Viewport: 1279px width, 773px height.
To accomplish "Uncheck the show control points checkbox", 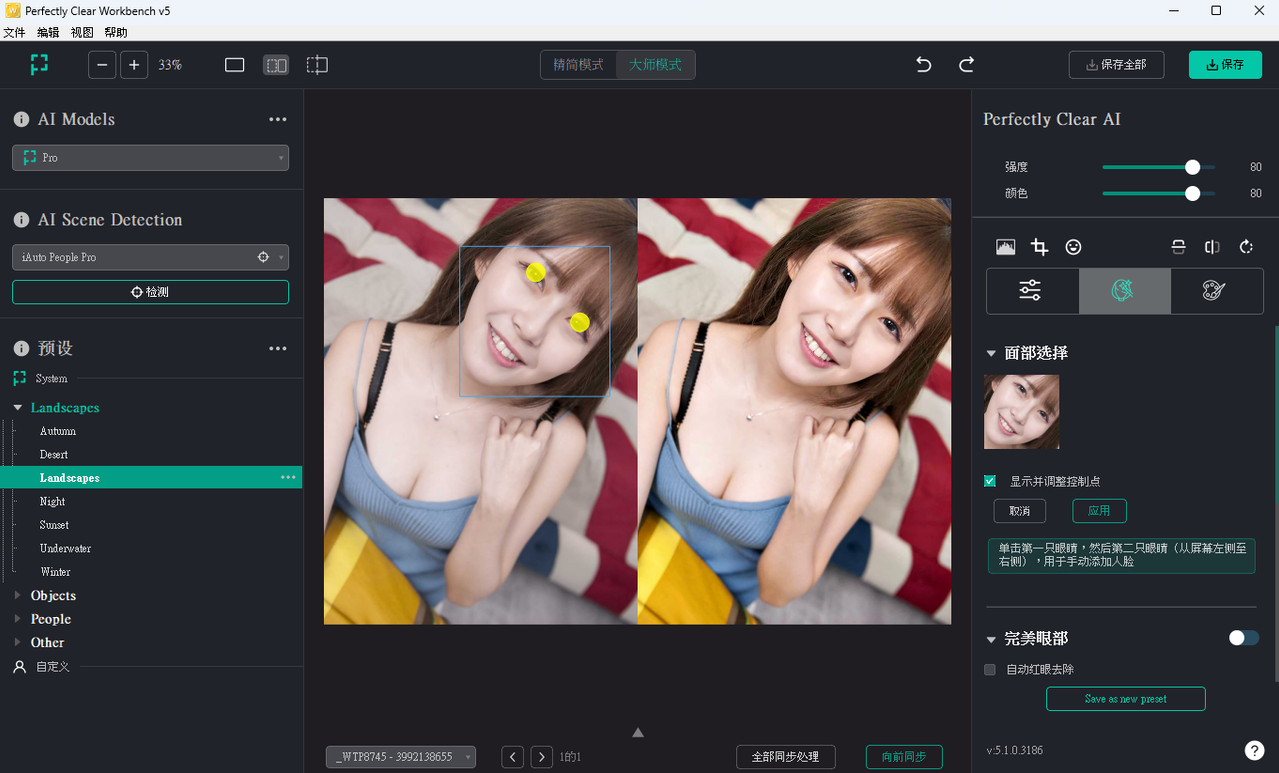I will point(990,481).
